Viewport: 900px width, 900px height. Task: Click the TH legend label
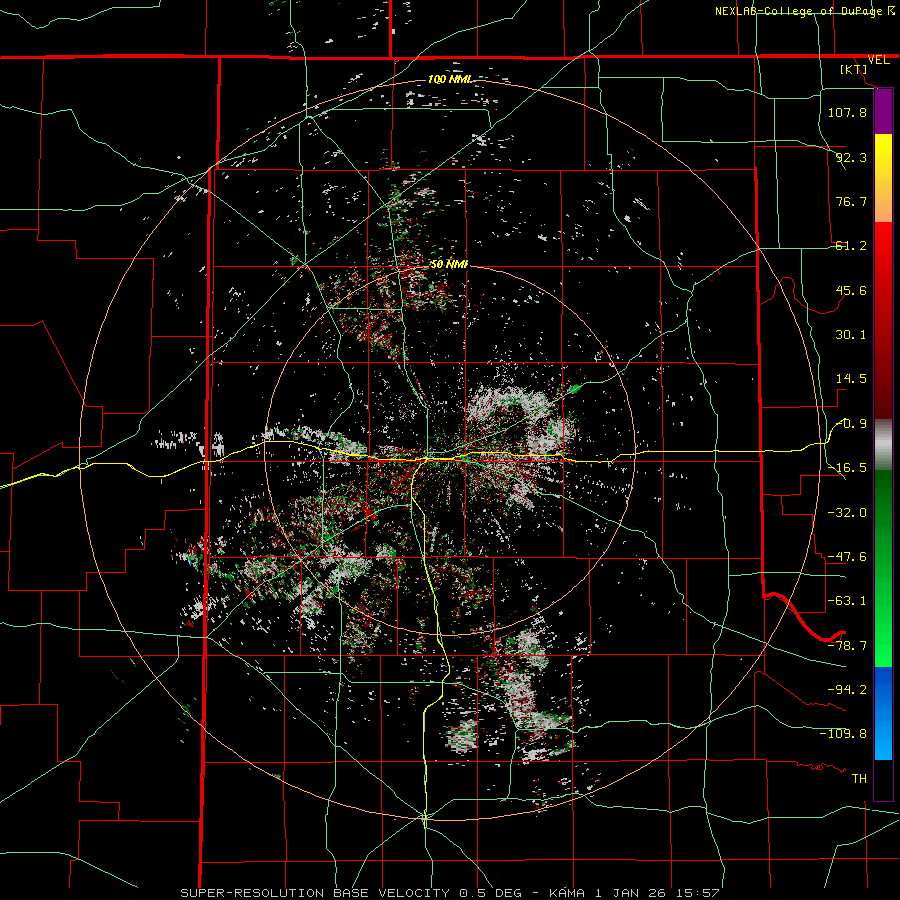(859, 779)
